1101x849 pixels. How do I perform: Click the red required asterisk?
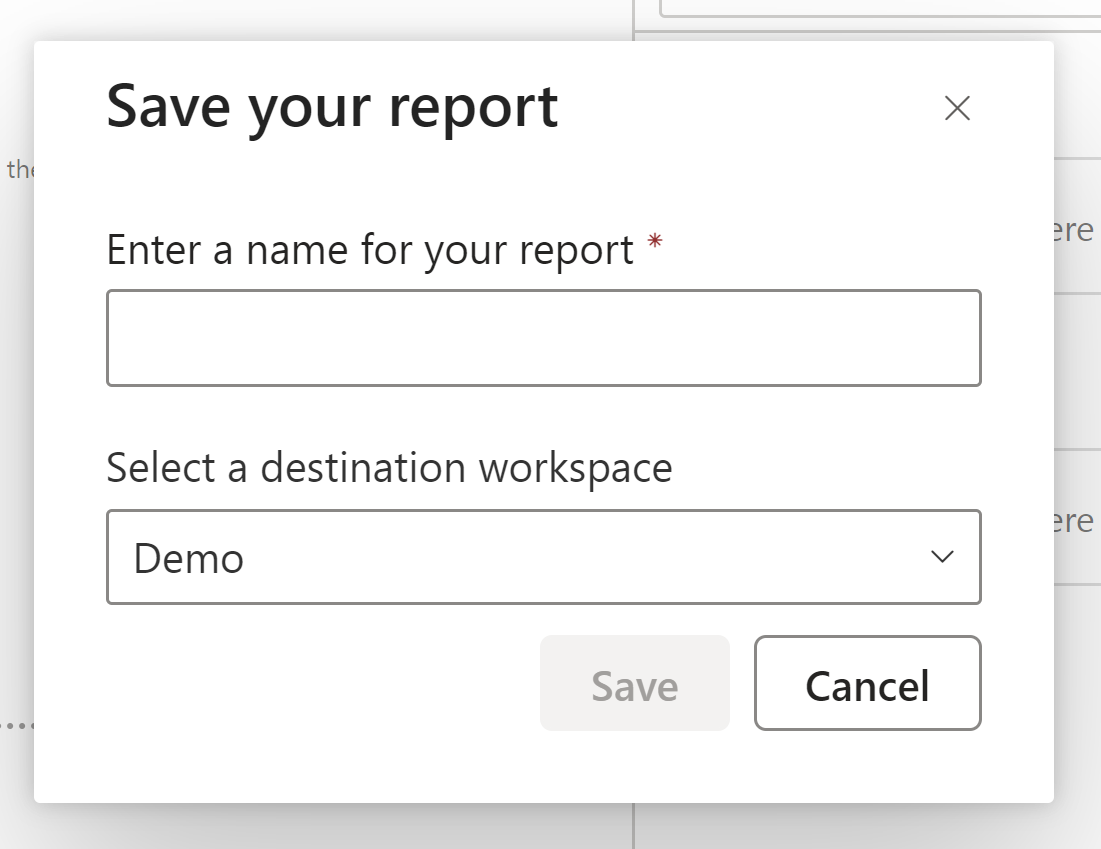[655, 243]
